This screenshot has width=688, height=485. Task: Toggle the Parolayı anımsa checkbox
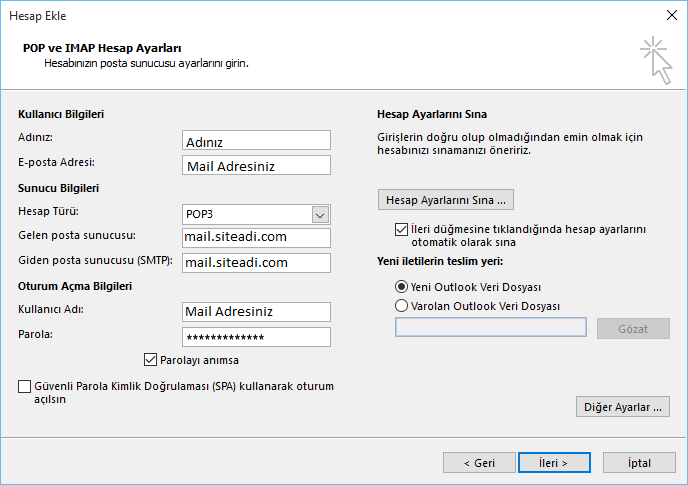coord(150,360)
